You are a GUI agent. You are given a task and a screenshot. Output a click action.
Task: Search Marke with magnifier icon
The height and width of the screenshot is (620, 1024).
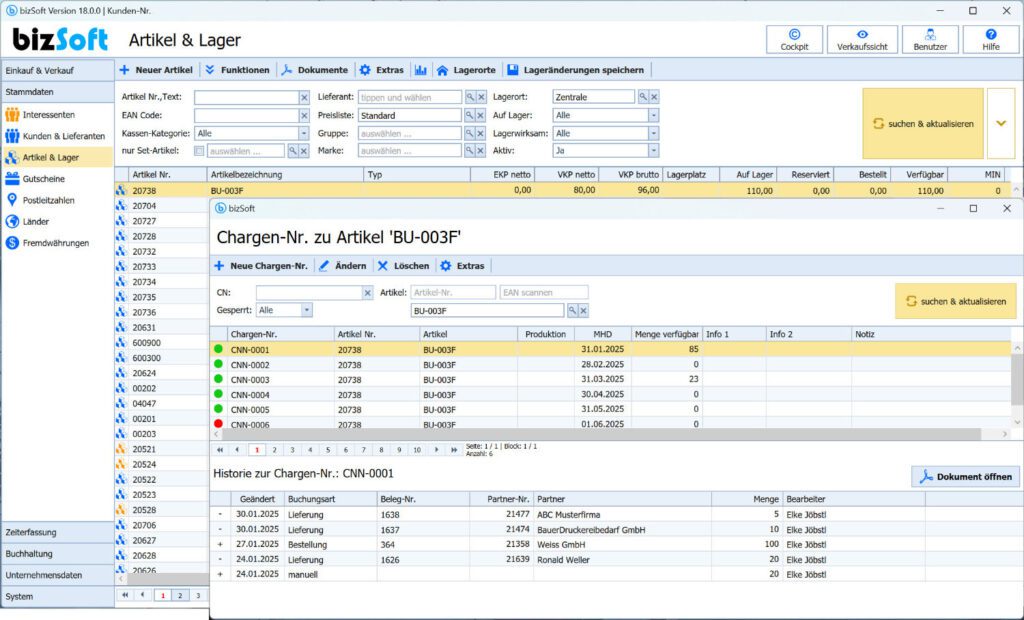tap(470, 151)
